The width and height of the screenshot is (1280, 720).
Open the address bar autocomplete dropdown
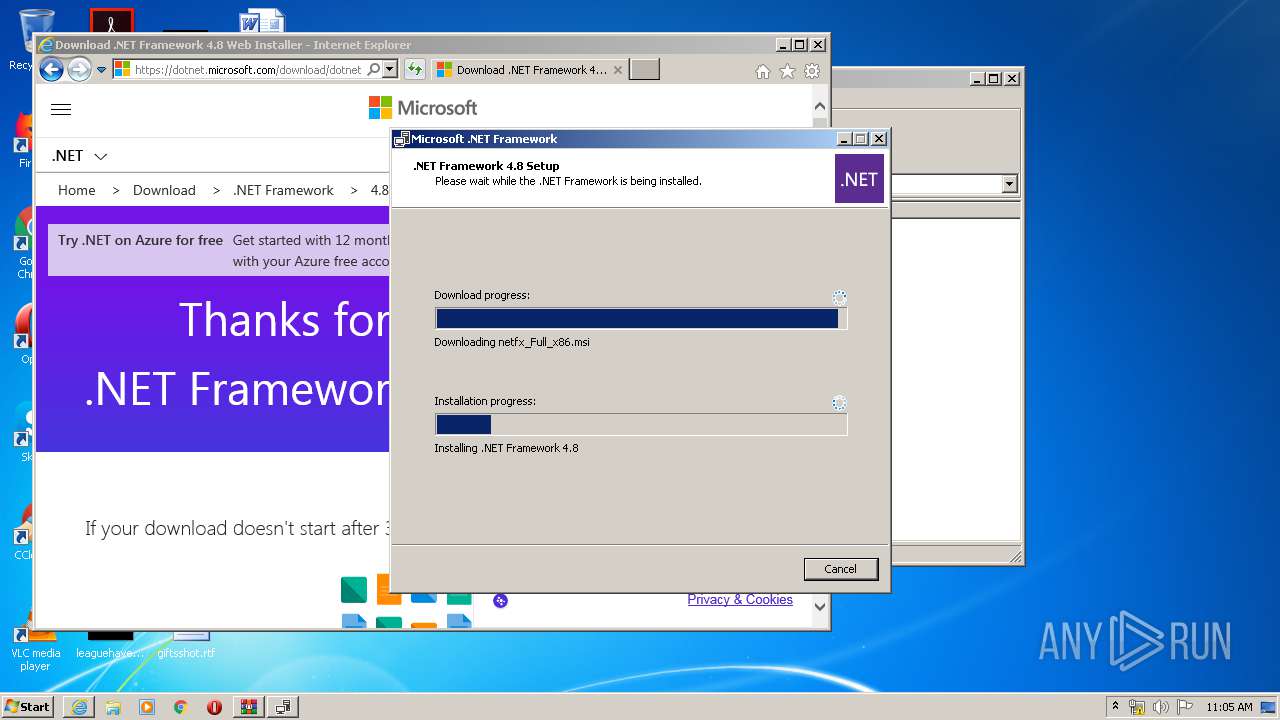[390, 70]
